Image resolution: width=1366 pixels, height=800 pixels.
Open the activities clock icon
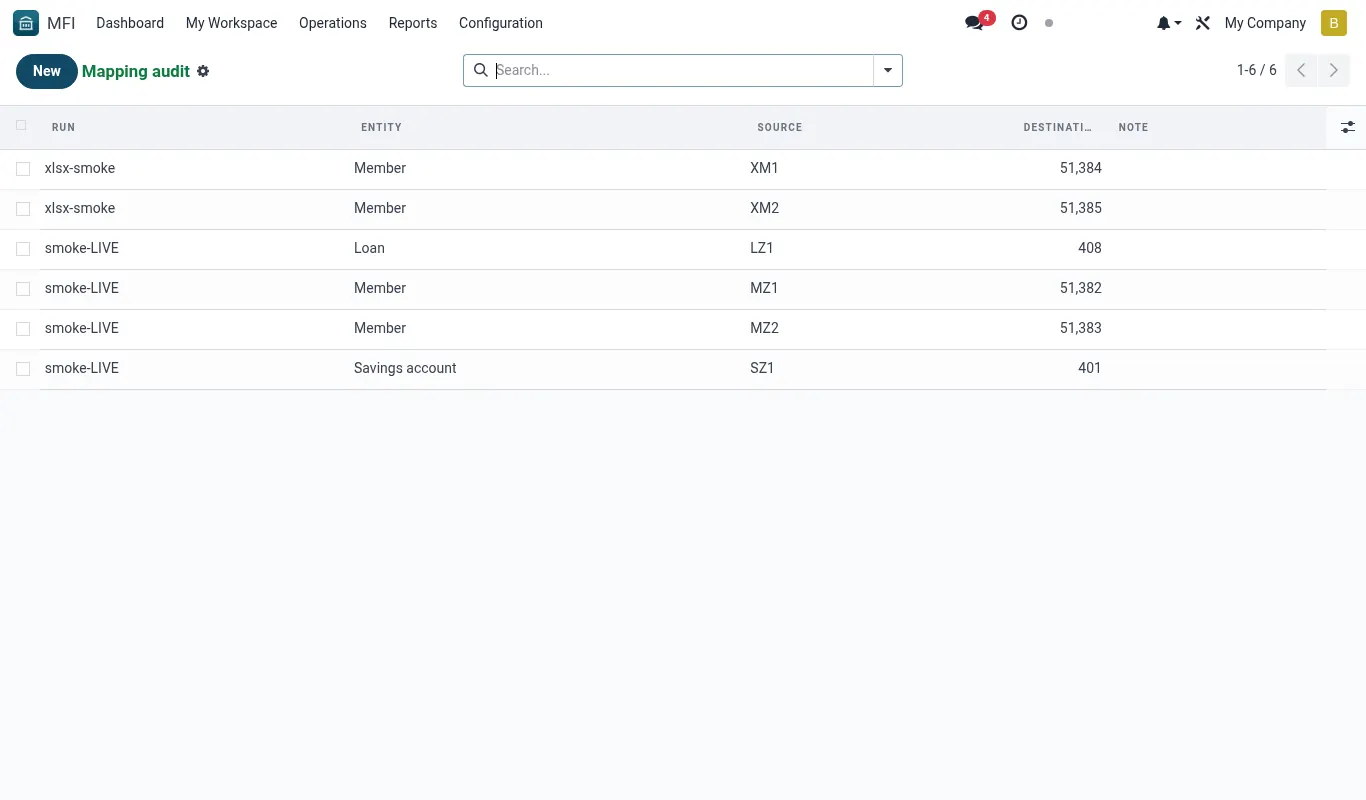[1019, 23]
